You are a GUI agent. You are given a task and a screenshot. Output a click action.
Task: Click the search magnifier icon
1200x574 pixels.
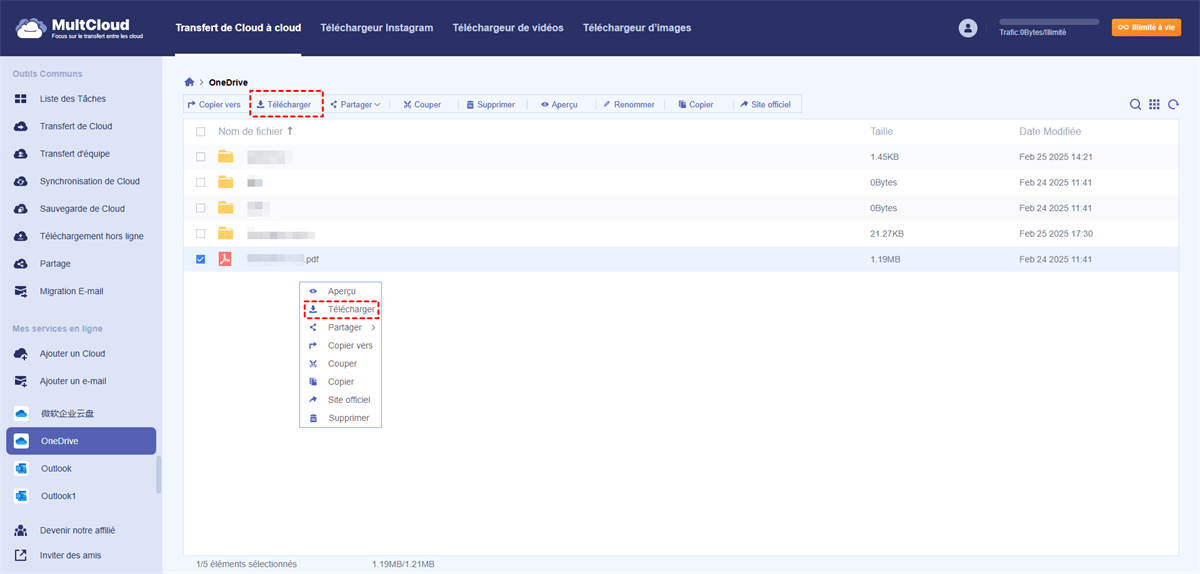[x=1135, y=104]
